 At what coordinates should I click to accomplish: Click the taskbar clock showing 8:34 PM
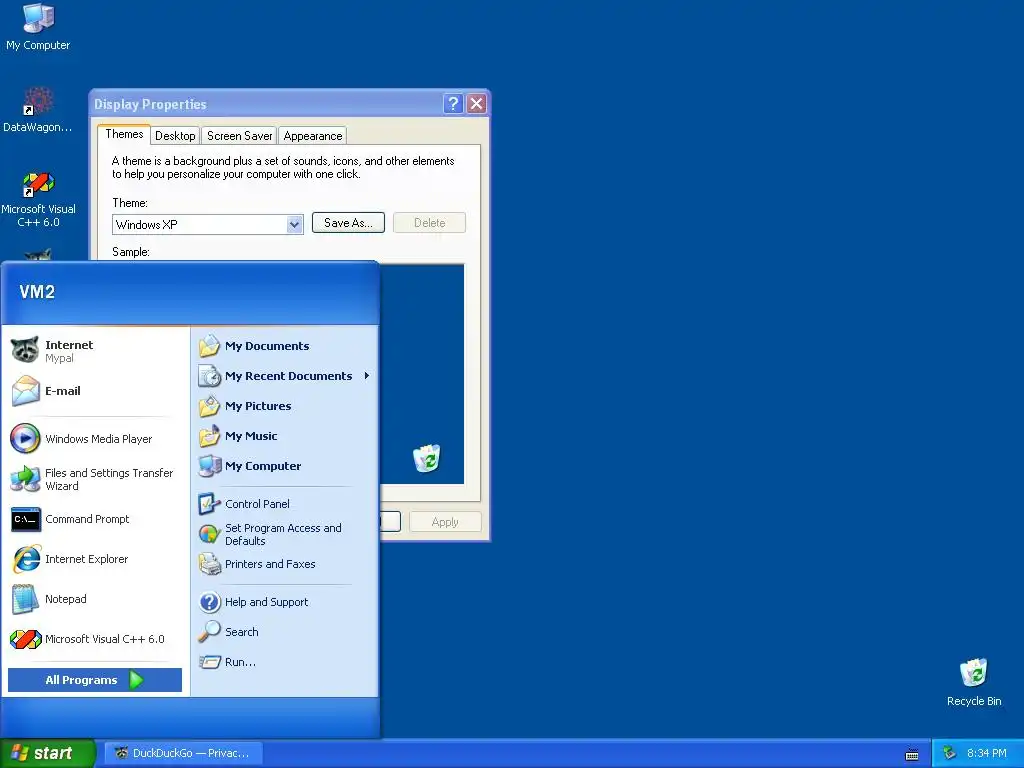pos(987,753)
